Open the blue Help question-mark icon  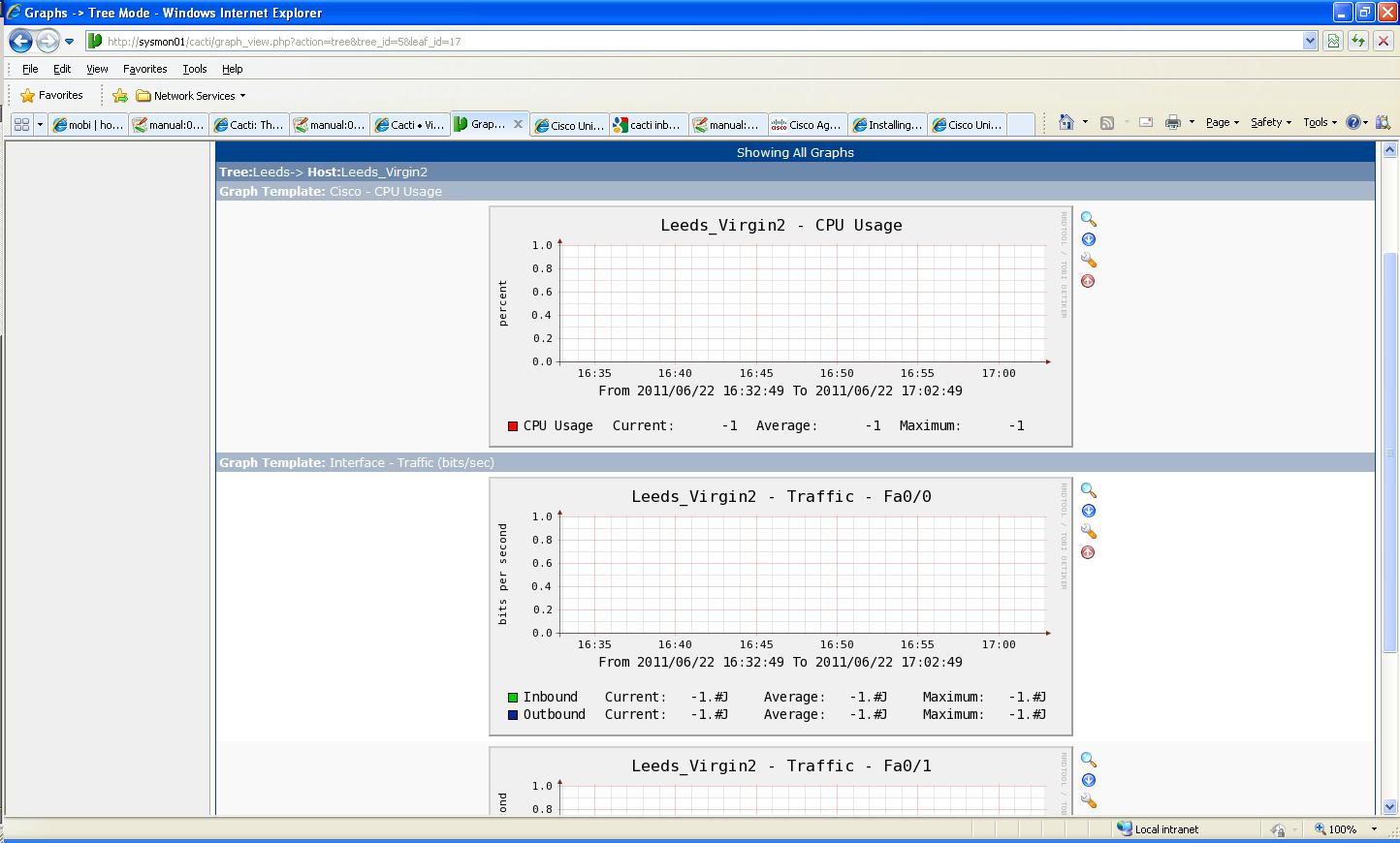1353,122
